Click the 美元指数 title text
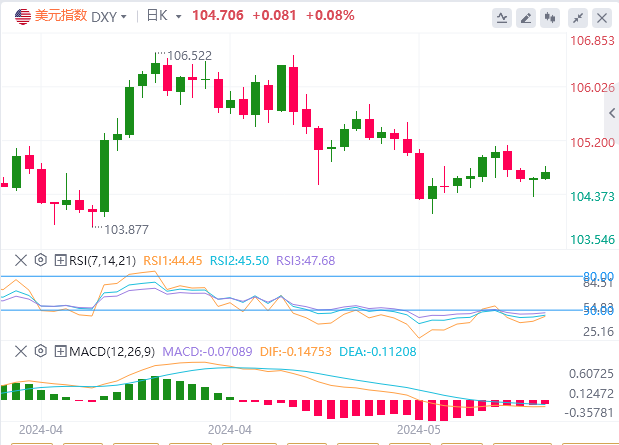This screenshot has height=445, width=619. click(61, 15)
